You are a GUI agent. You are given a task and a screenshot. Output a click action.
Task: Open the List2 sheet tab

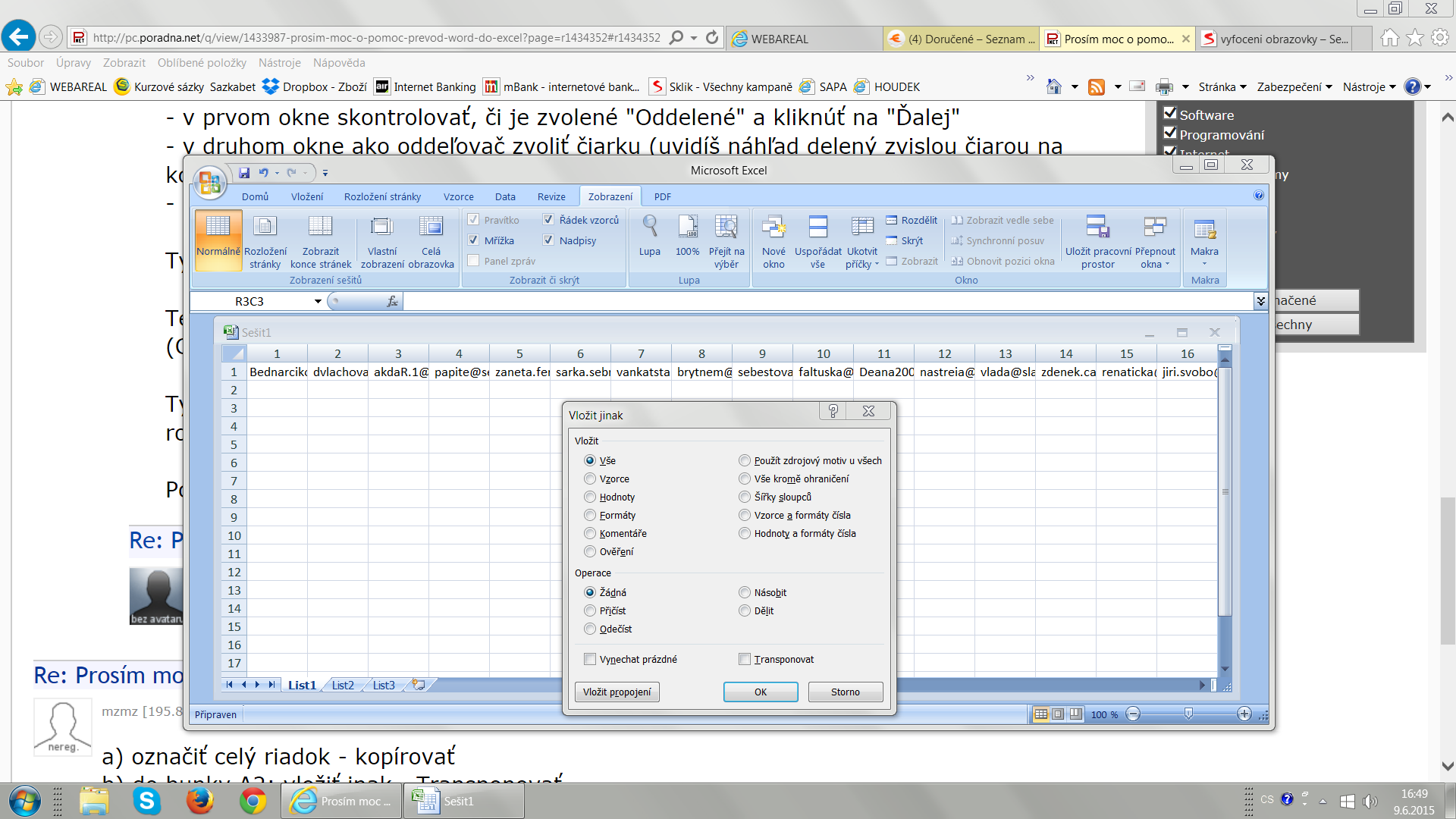coord(343,686)
